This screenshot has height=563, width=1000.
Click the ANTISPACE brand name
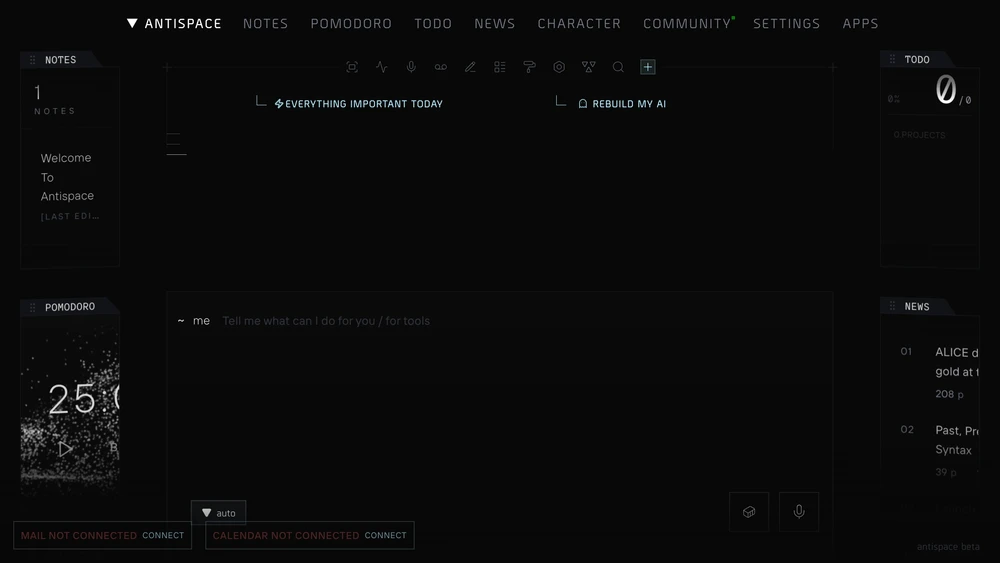pyautogui.click(x=183, y=24)
